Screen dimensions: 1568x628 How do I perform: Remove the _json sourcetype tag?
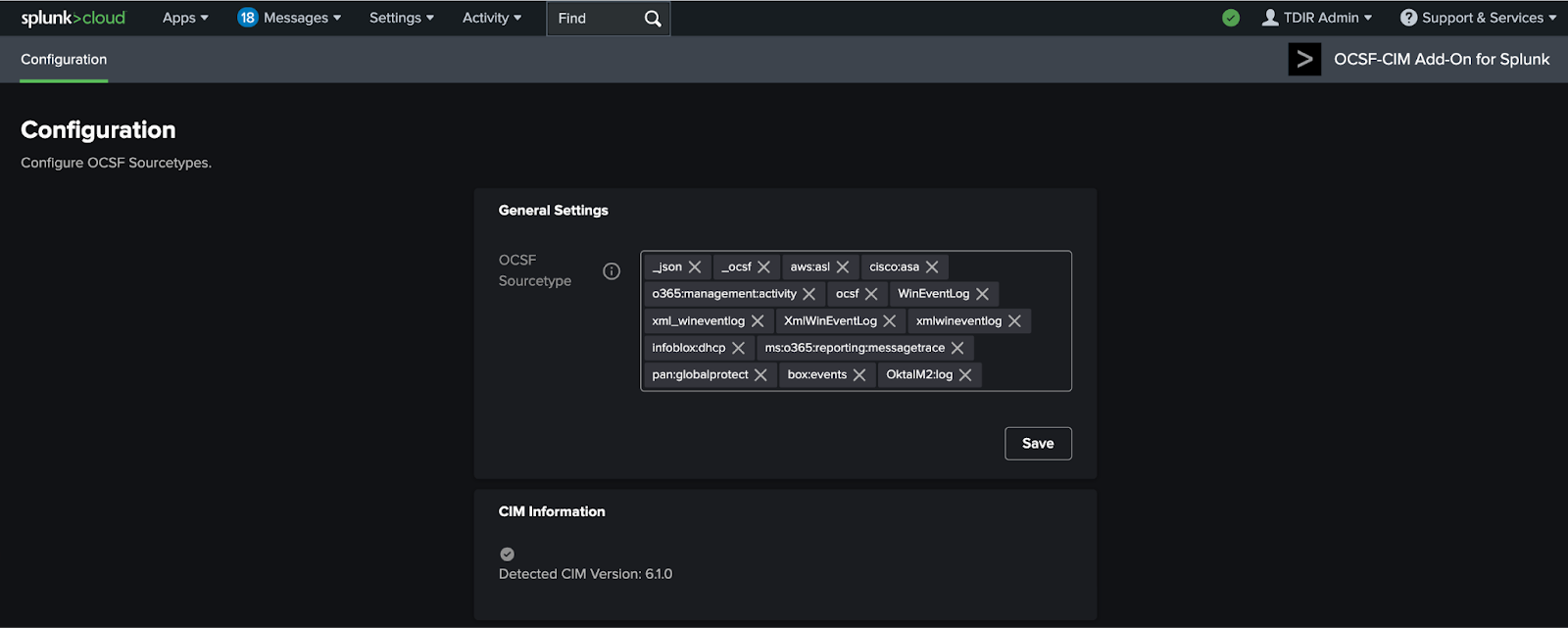(x=695, y=267)
